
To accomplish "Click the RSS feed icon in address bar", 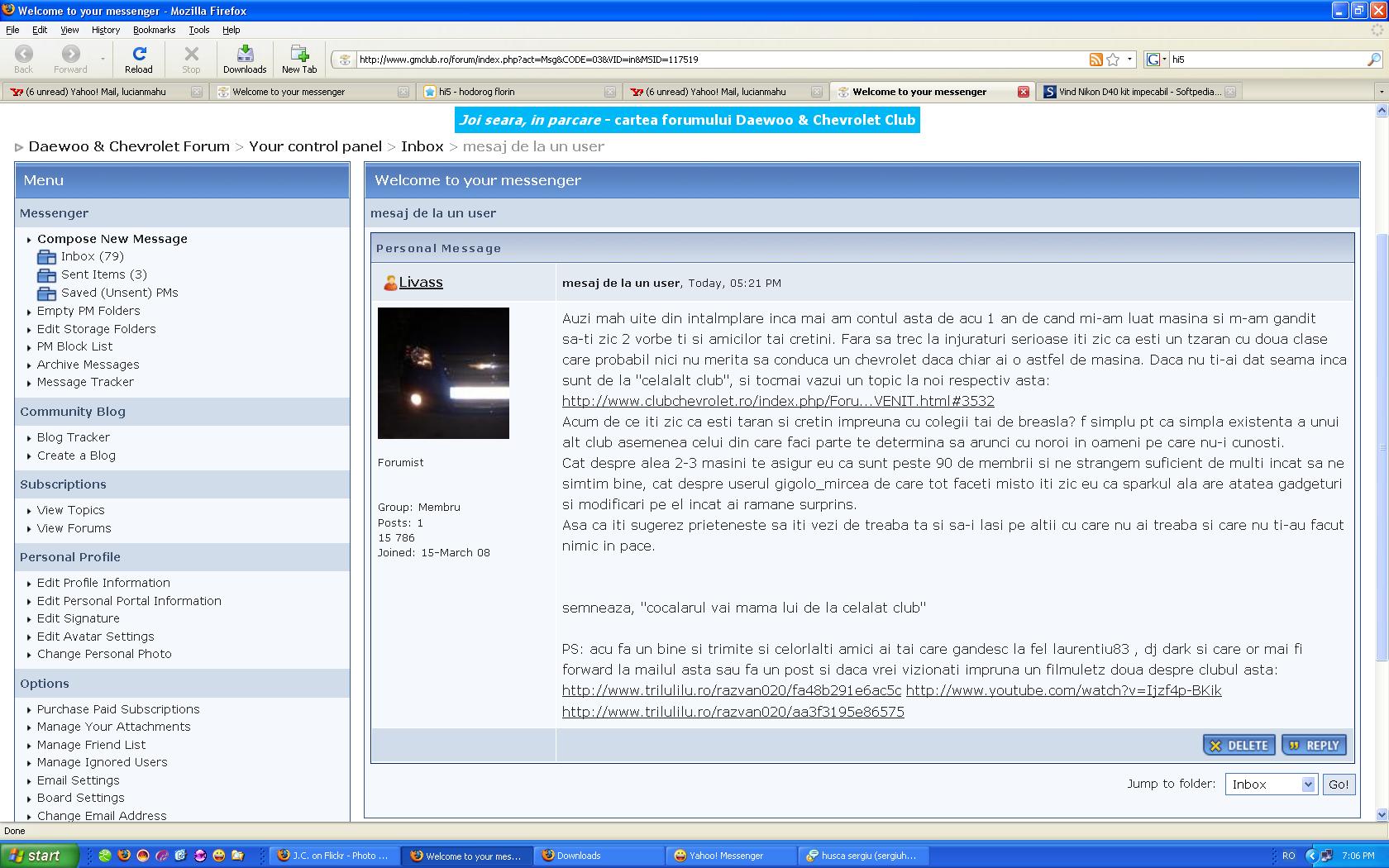I will click(x=1095, y=60).
